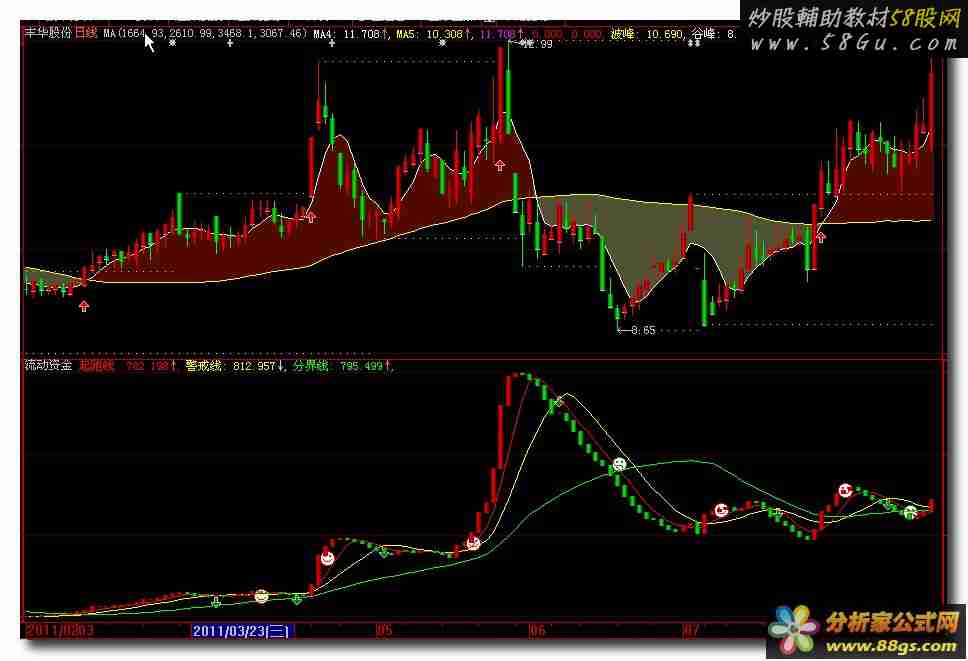
Task: Click the 波峰: 10.690 value
Action: click(x=647, y=34)
